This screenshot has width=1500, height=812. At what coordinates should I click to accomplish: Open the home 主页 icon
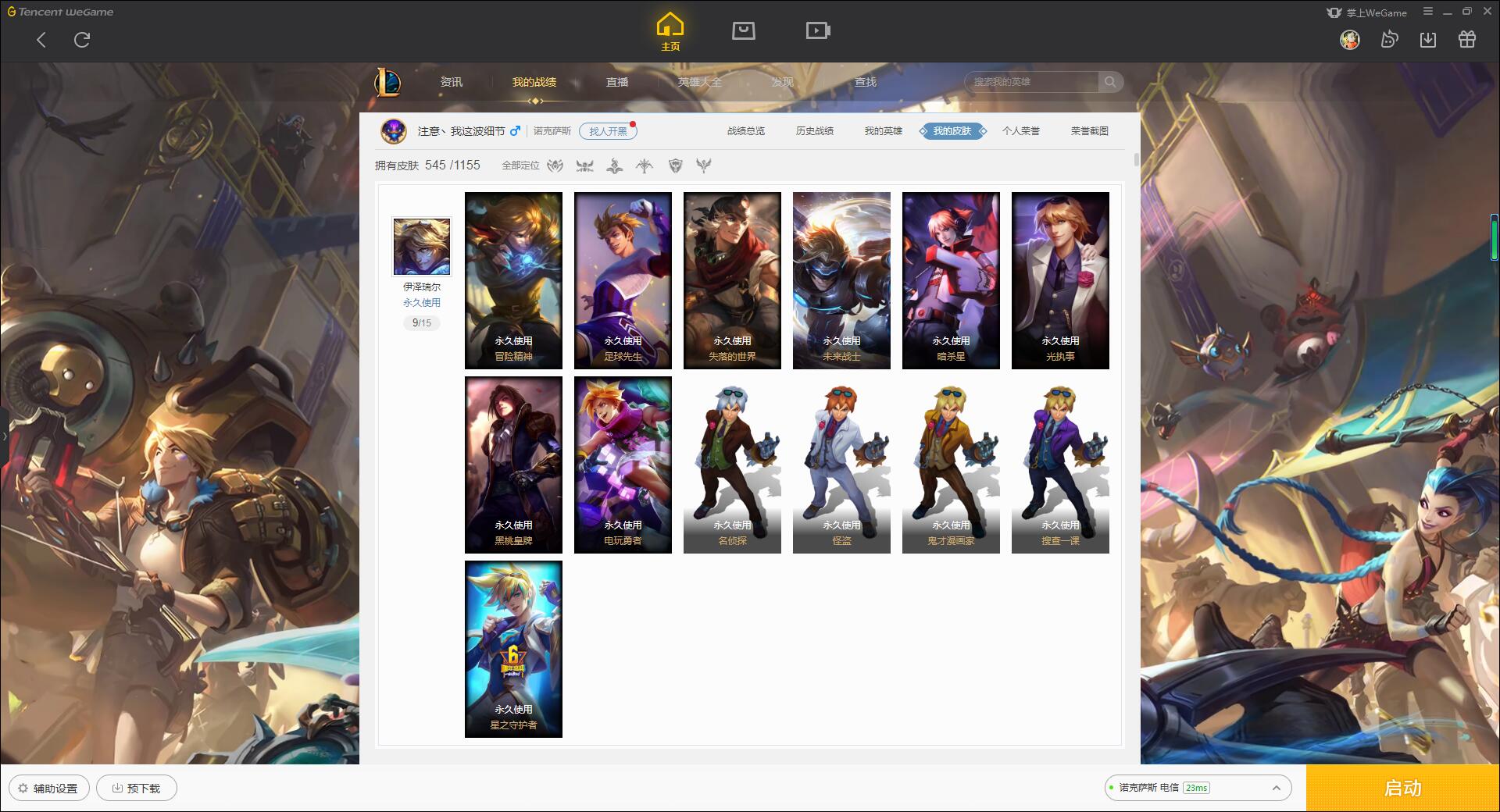[x=670, y=32]
